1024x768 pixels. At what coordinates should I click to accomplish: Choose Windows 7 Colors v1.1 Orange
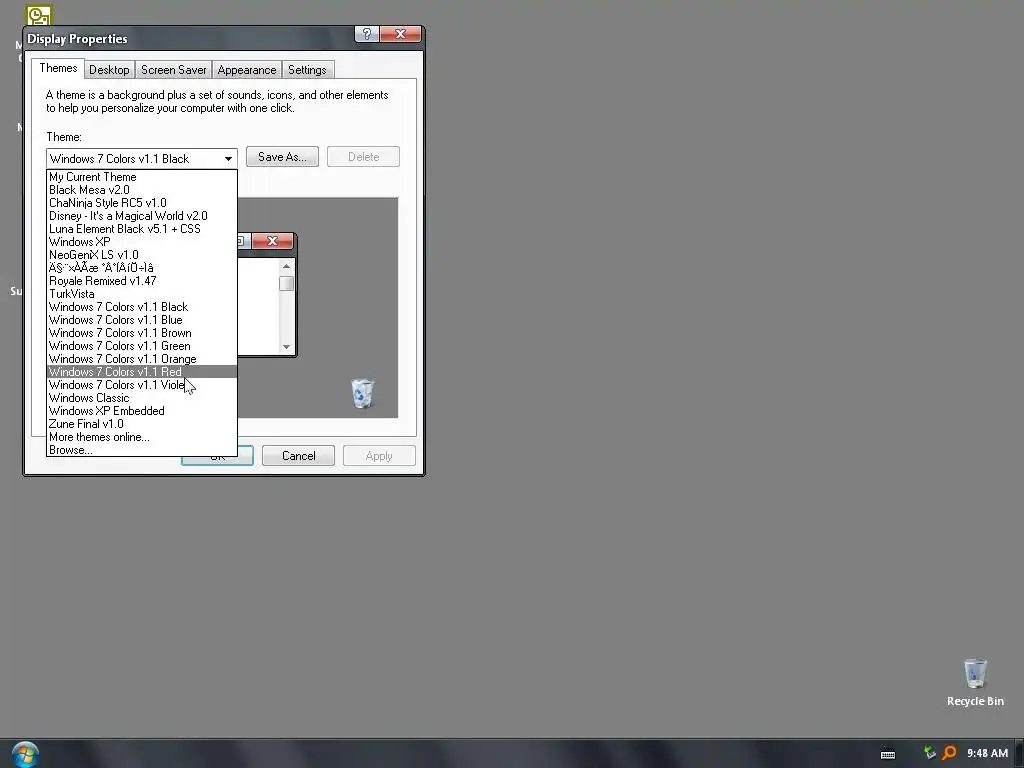[142, 359]
